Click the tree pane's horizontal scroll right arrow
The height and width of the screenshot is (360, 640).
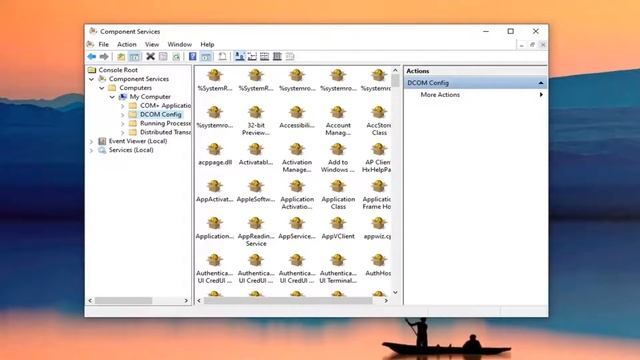(x=186, y=300)
